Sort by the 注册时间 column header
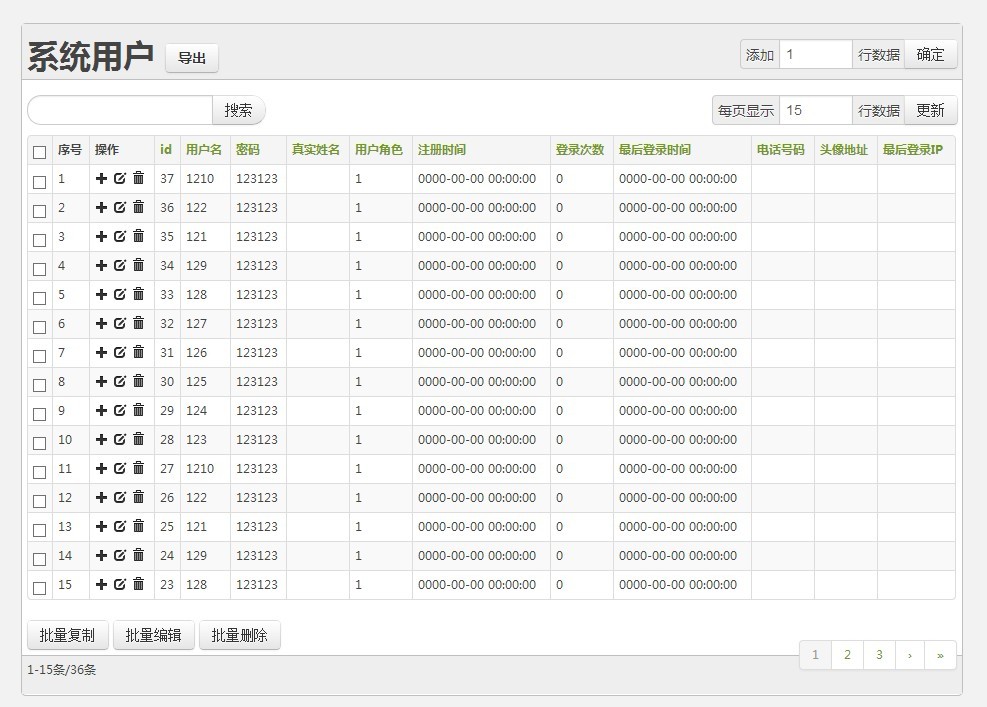Screen dimensions: 987x707 pos(441,150)
